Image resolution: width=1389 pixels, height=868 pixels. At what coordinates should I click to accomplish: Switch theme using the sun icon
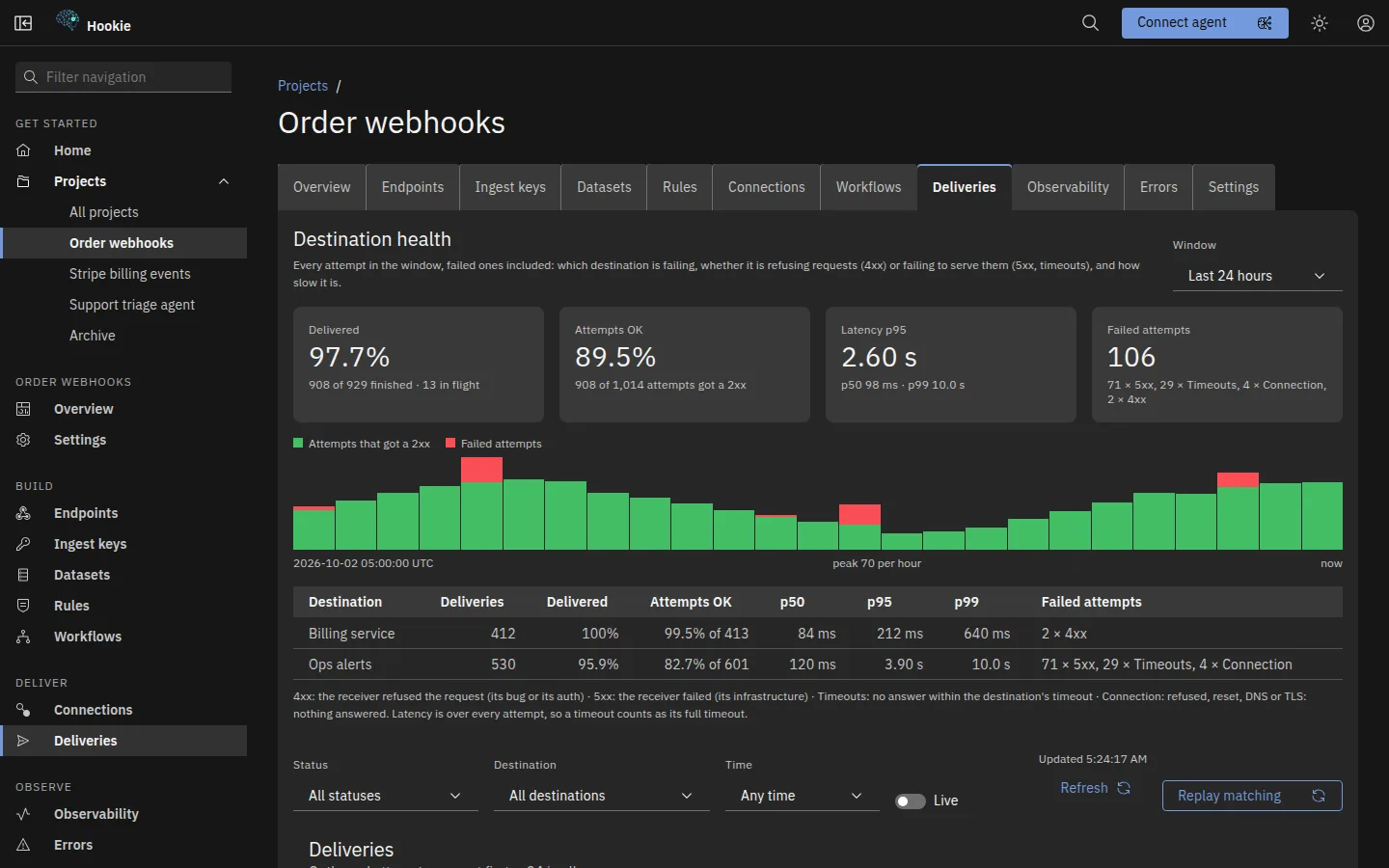point(1320,23)
